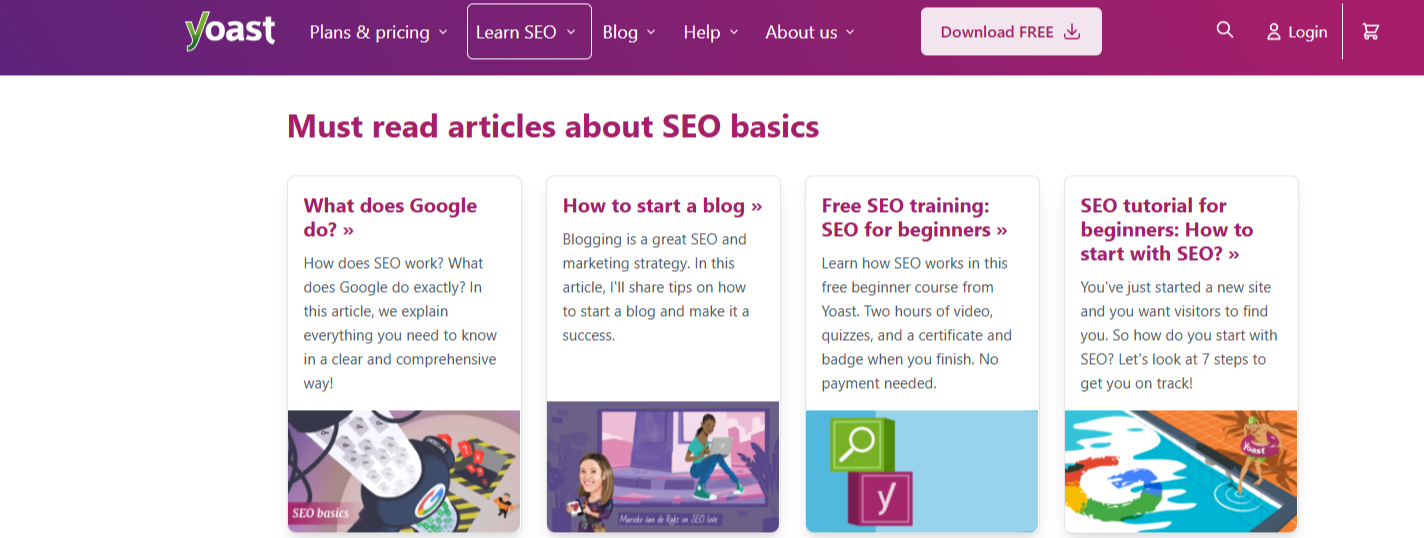Expand the About us chevron
The height and width of the screenshot is (538, 1424).
850,32
